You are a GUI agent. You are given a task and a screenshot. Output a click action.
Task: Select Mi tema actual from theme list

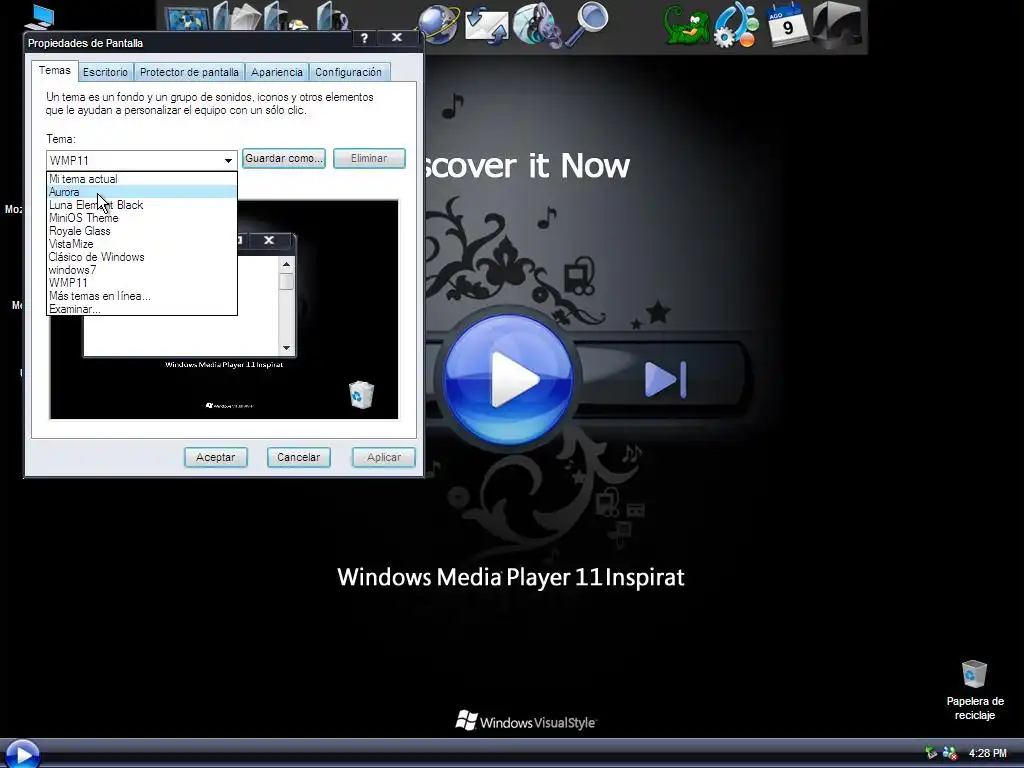(x=142, y=179)
